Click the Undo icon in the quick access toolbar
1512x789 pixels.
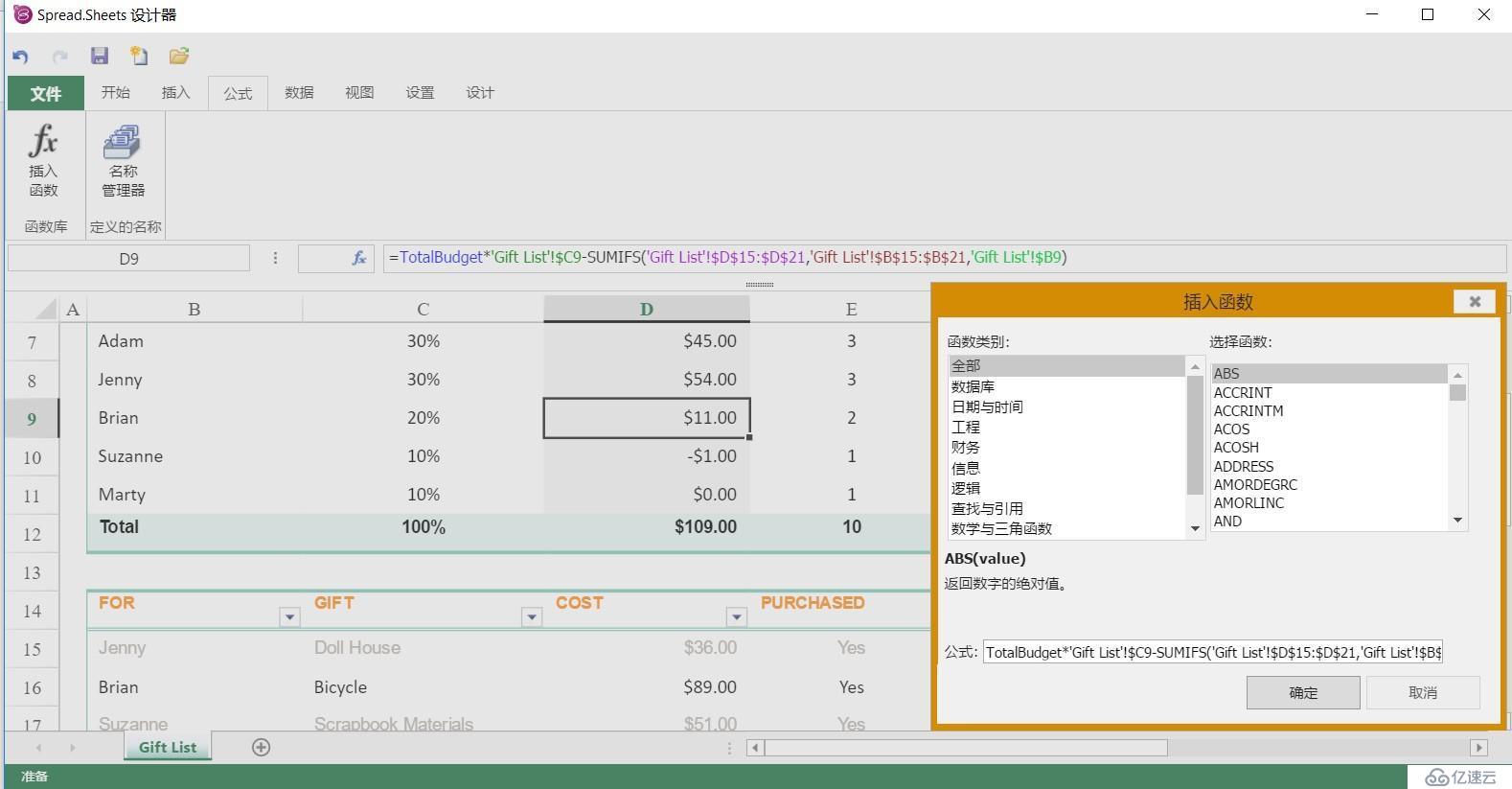point(20,57)
